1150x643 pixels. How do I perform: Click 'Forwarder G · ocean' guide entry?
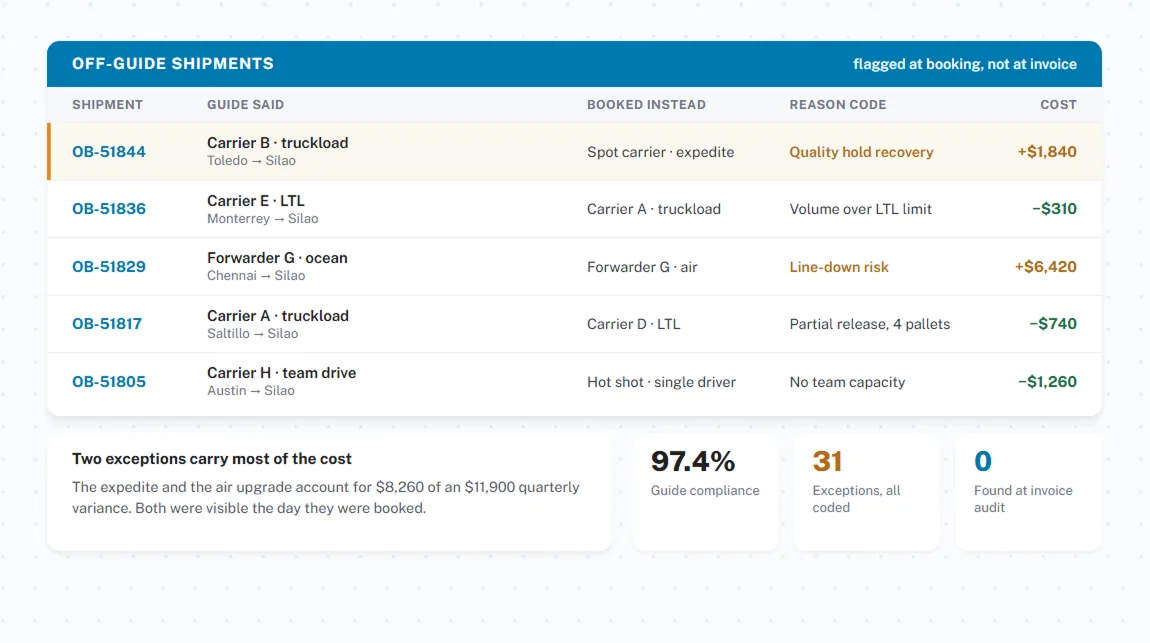pyautogui.click(x=277, y=258)
